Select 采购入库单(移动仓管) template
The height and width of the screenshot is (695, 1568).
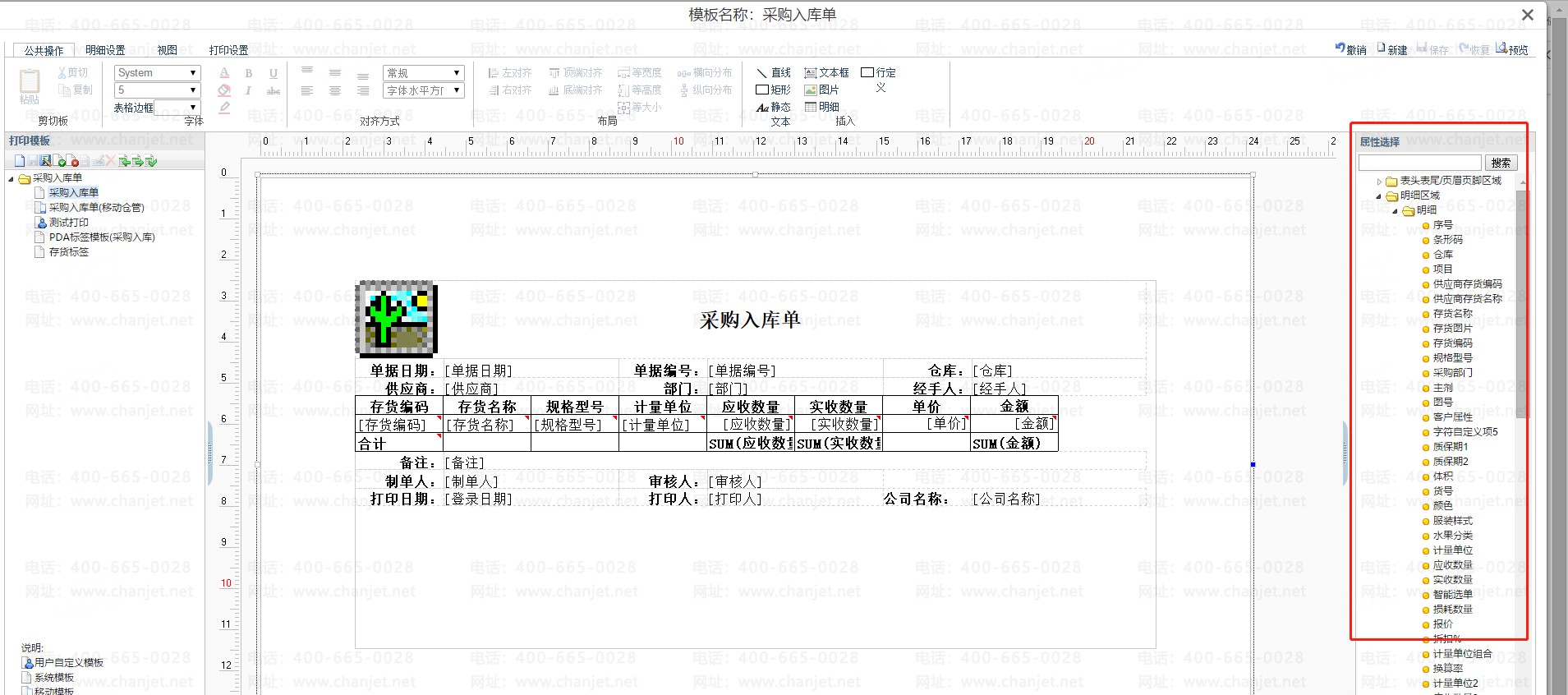click(96, 208)
